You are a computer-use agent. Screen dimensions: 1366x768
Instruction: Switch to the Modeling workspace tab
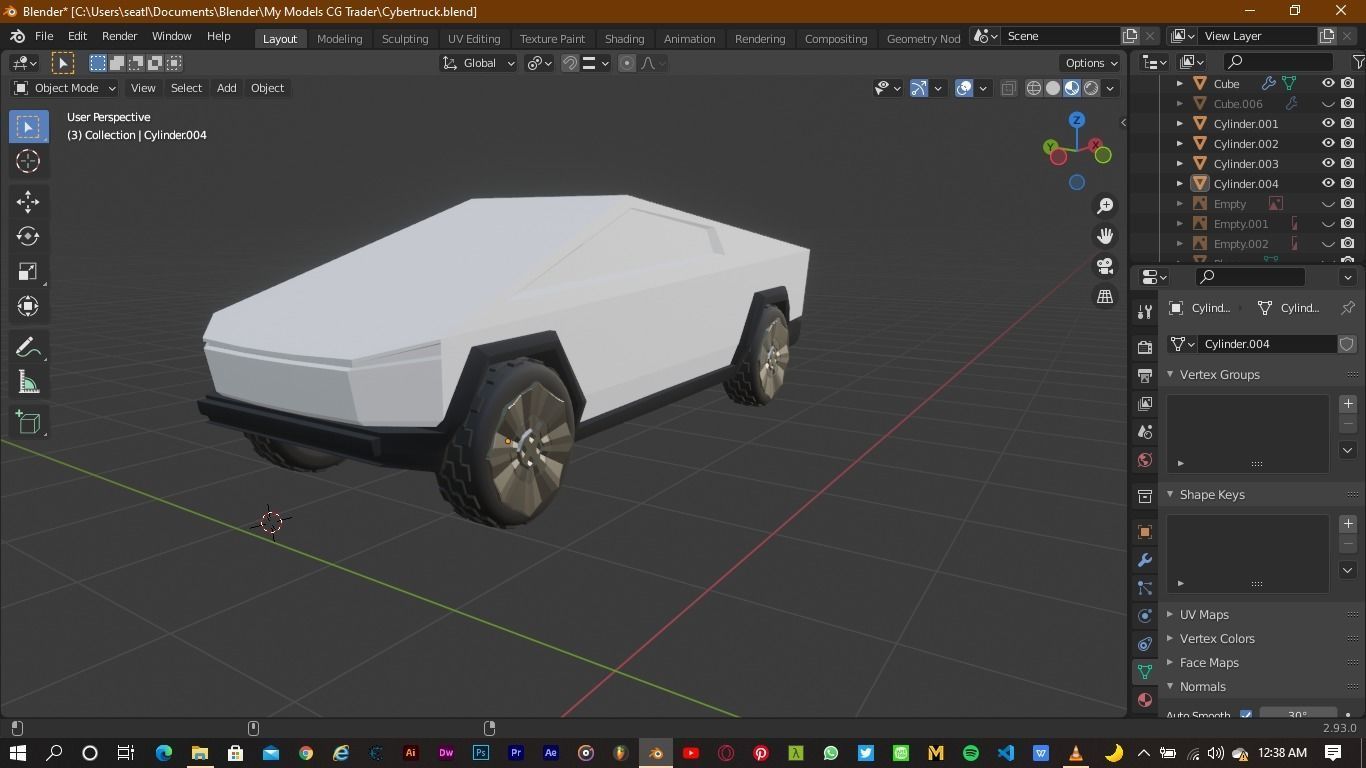pyautogui.click(x=339, y=38)
